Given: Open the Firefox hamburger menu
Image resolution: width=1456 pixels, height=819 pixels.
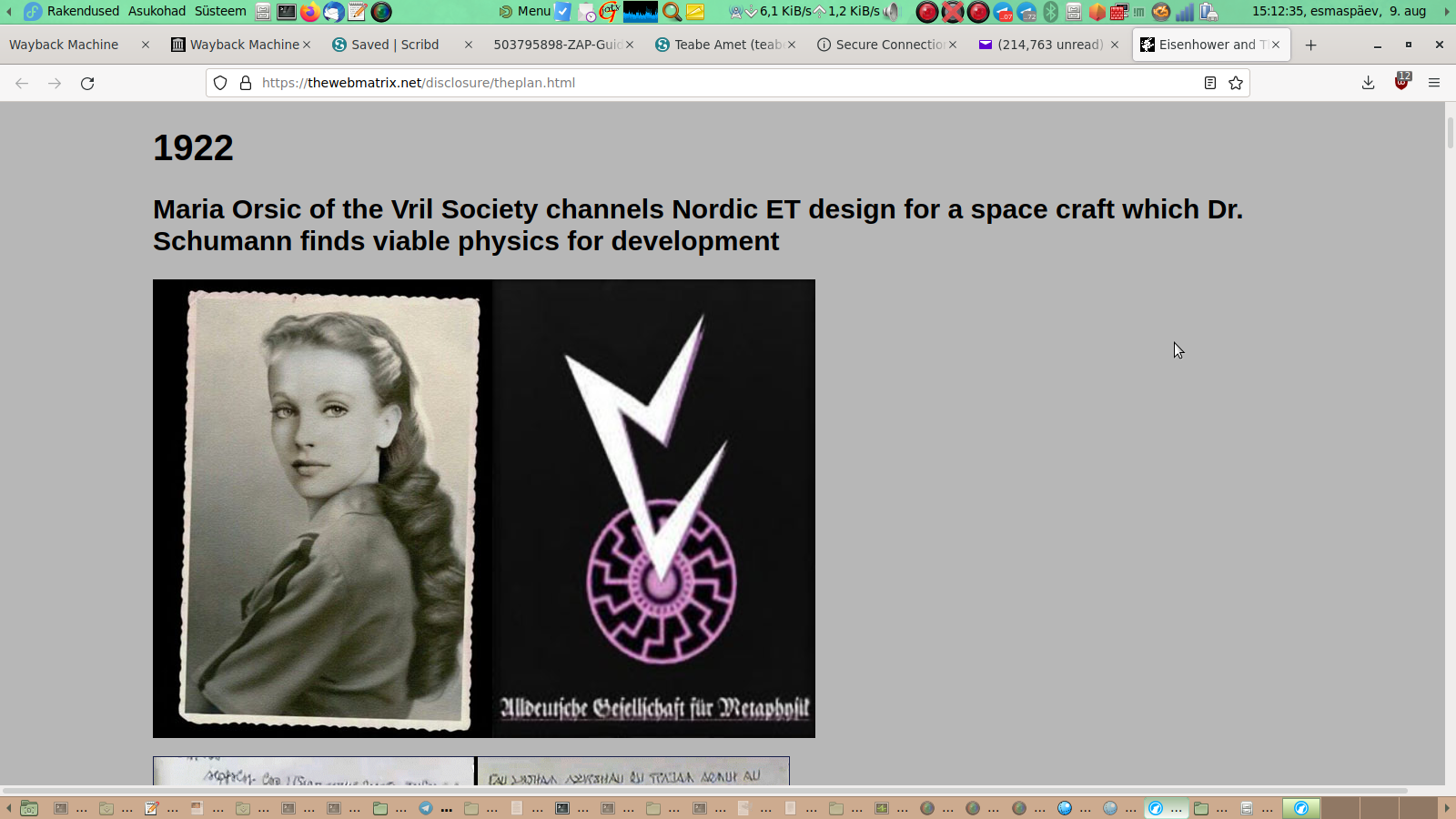Looking at the screenshot, I should 1434,83.
